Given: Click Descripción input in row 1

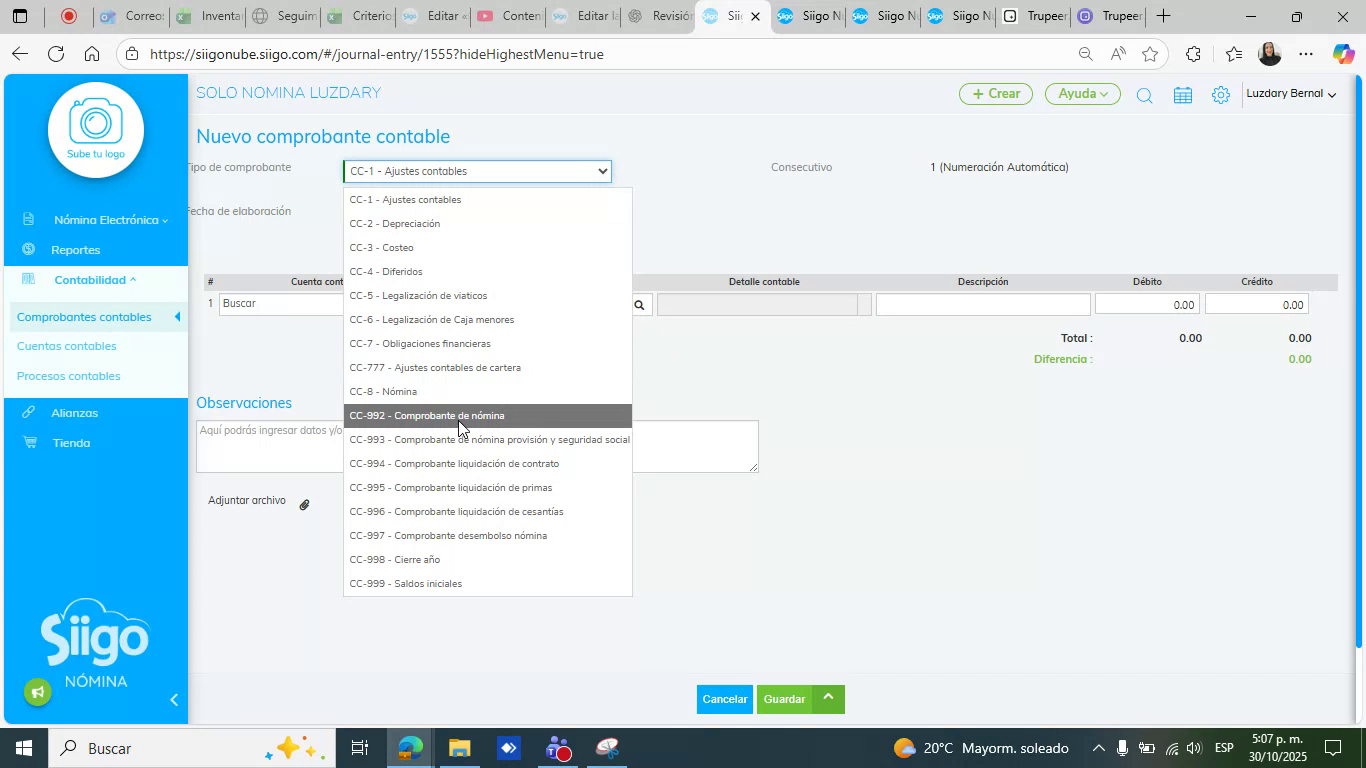Looking at the screenshot, I should click(983, 305).
